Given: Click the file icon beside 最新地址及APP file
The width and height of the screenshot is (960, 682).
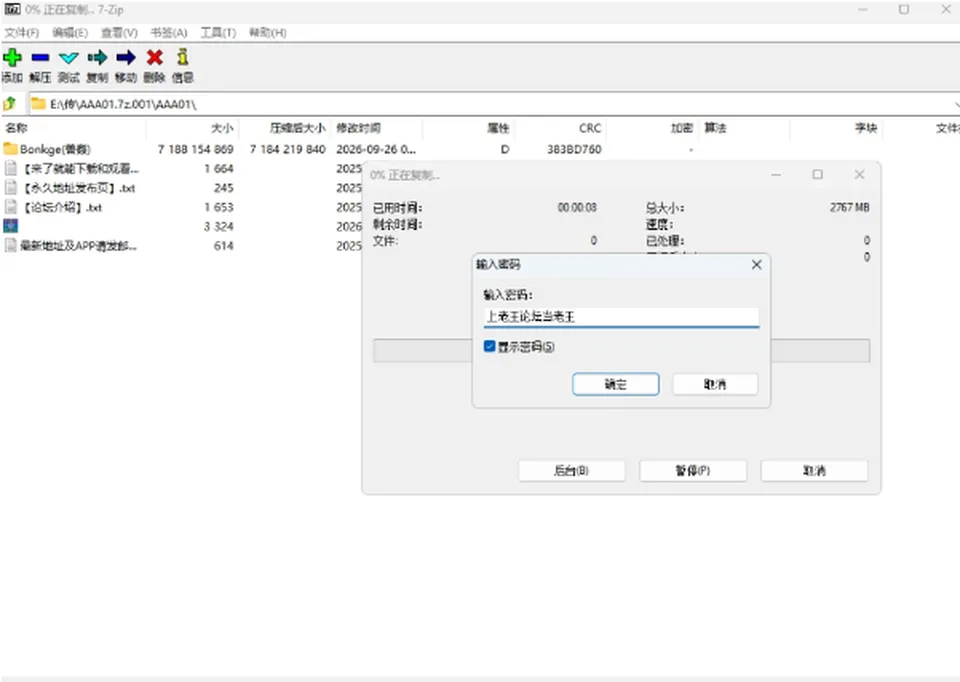Looking at the screenshot, I should [x=10, y=245].
